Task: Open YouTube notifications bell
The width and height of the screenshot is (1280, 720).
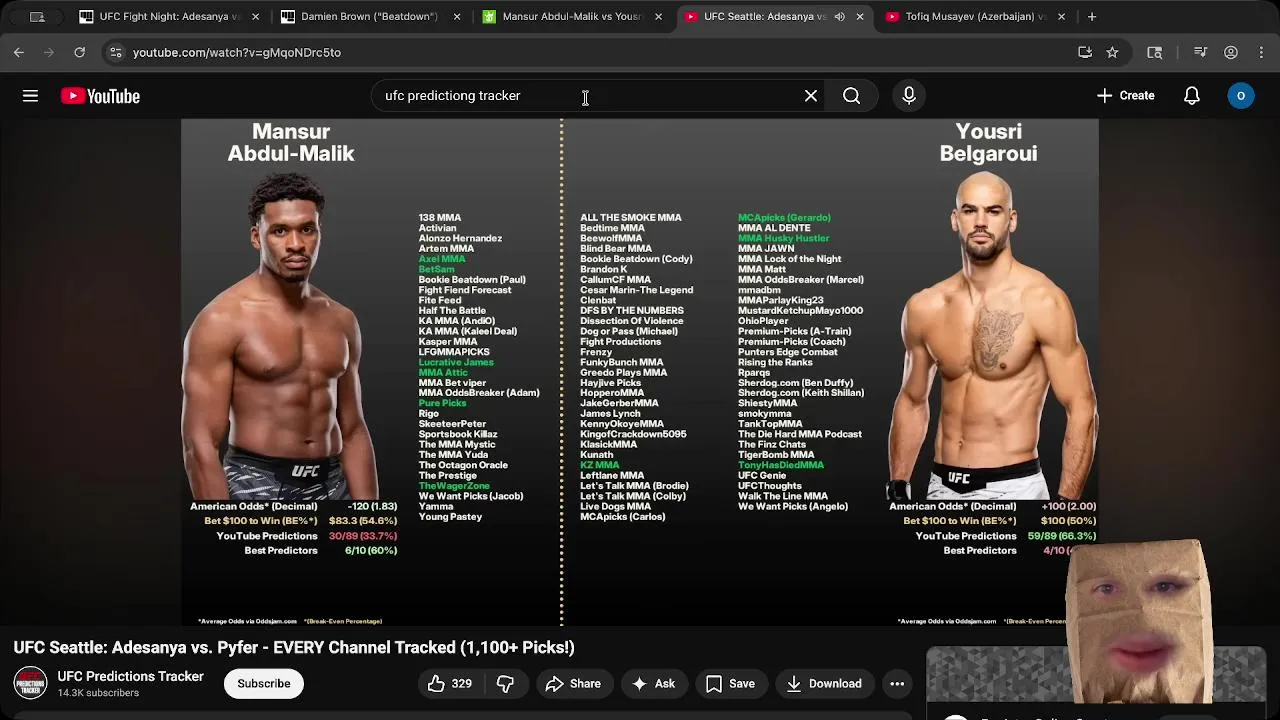Action: 1192,96
